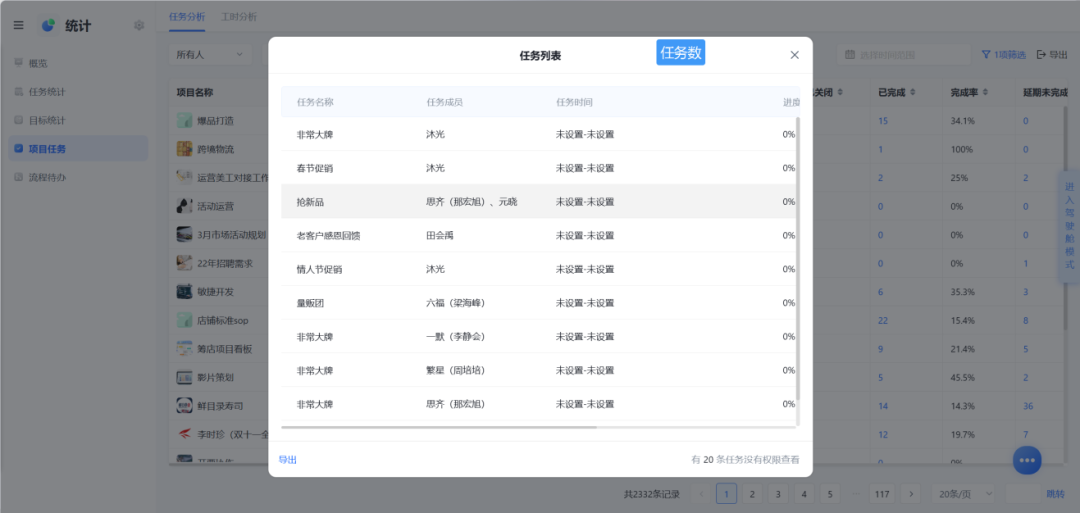Viewport: 1080px width, 513px height.
Task: Click the member 田会禹 cell
Action: coord(439,235)
